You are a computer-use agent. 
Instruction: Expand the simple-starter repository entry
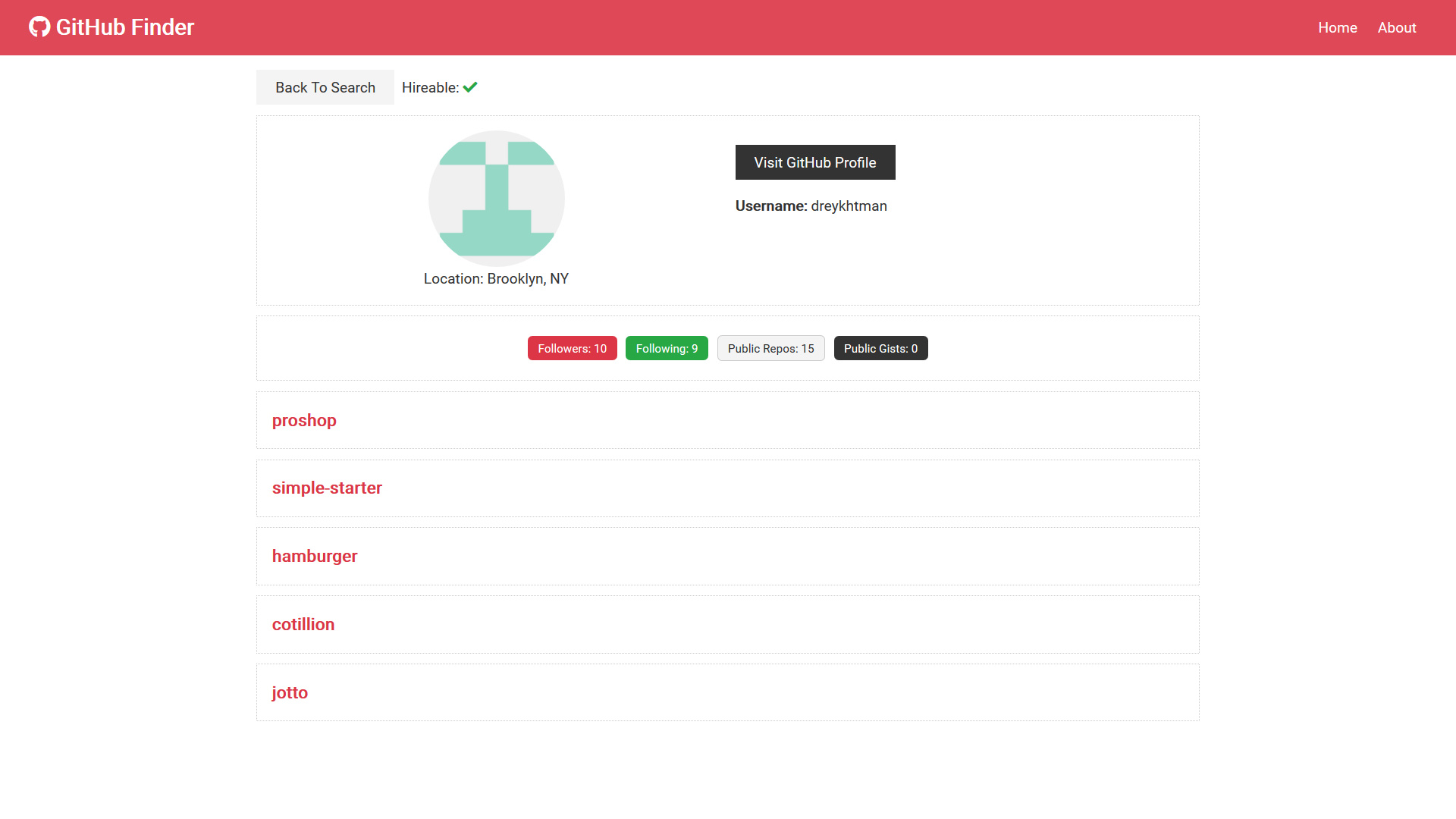click(326, 488)
